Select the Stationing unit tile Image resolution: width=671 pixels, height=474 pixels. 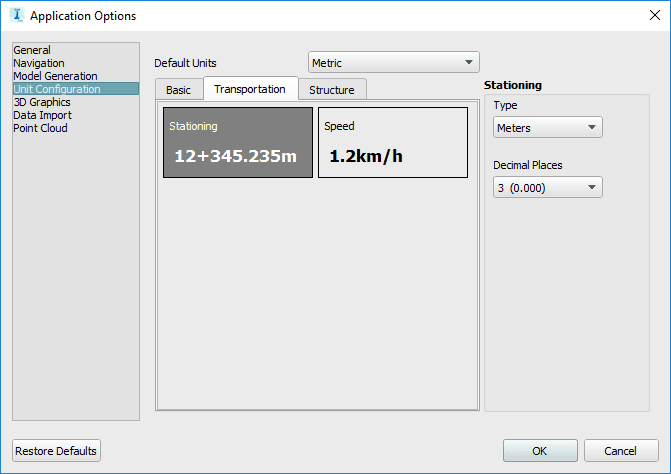point(238,143)
